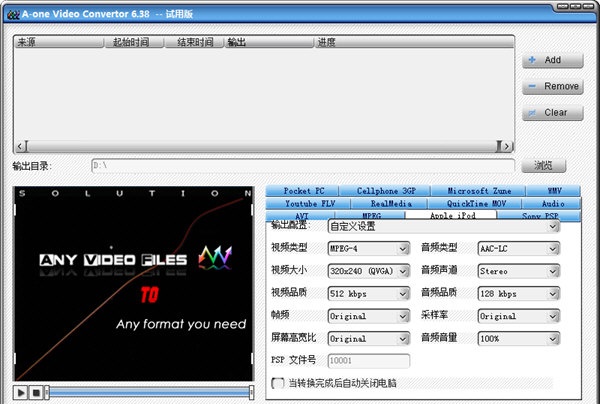Open the 音频品质 128 kbps dropdown
The height and width of the screenshot is (404, 600).
click(518, 294)
